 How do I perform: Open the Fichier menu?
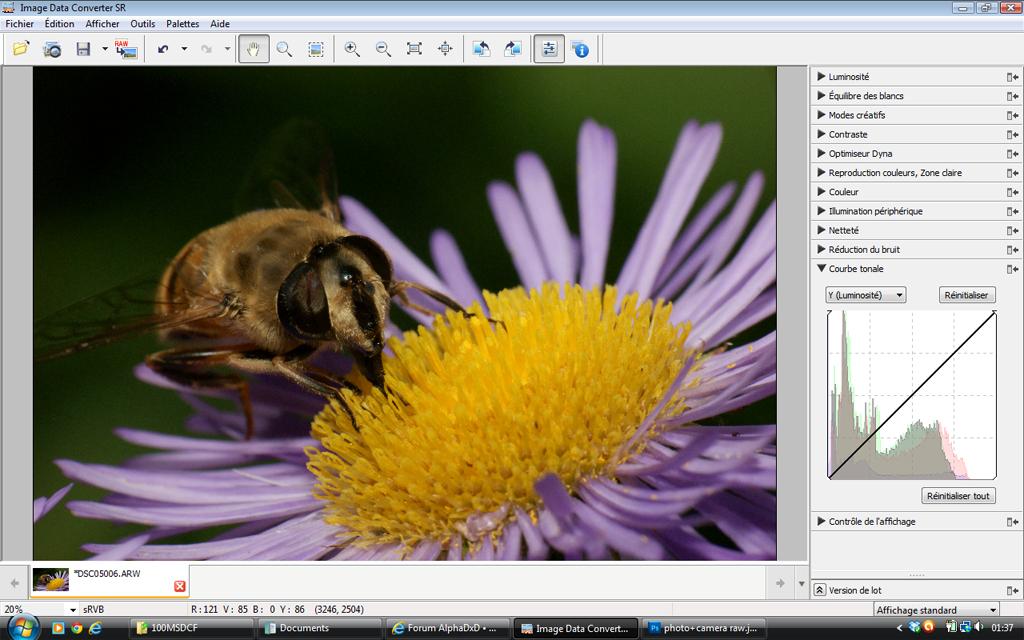click(x=20, y=24)
